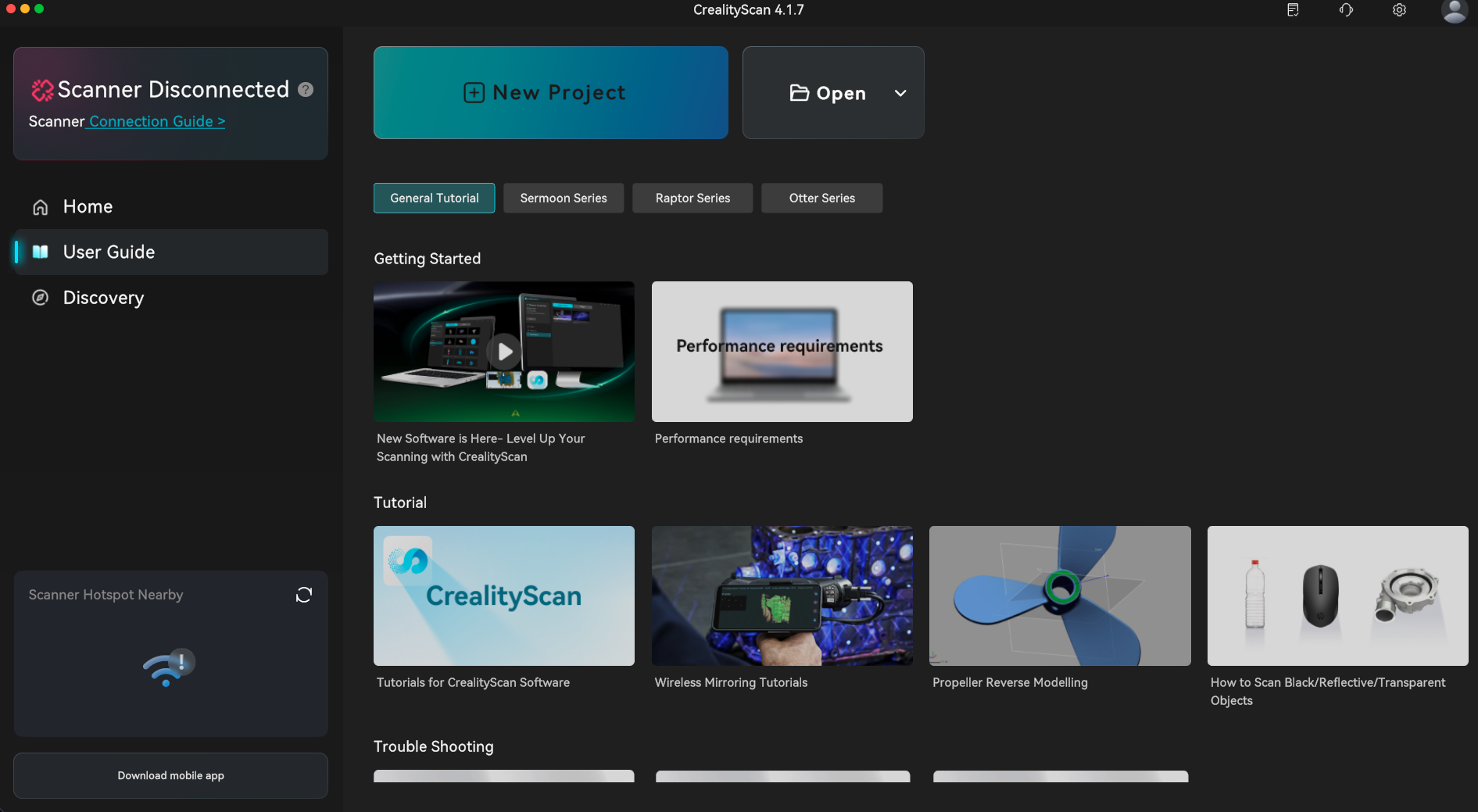Click the Home sidebar icon
Screen dimensions: 1478x812
coord(39,206)
